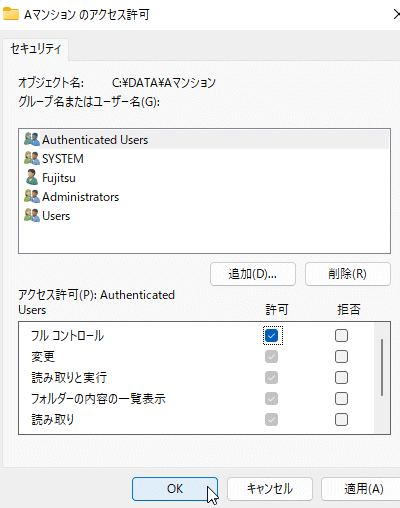
Task: Click the キャンセル button
Action: (270, 489)
